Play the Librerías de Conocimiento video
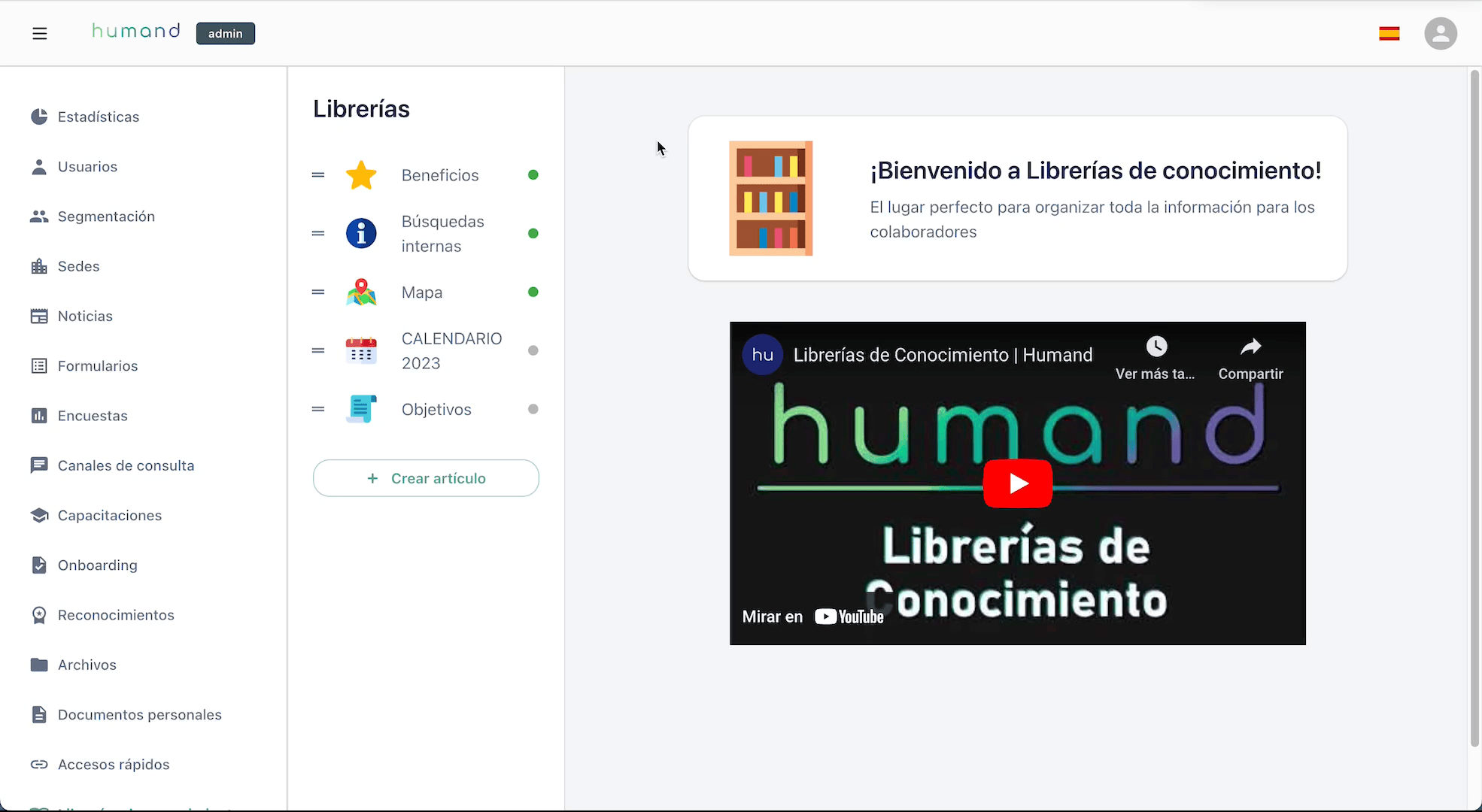The height and width of the screenshot is (812, 1482). pos(1018,483)
